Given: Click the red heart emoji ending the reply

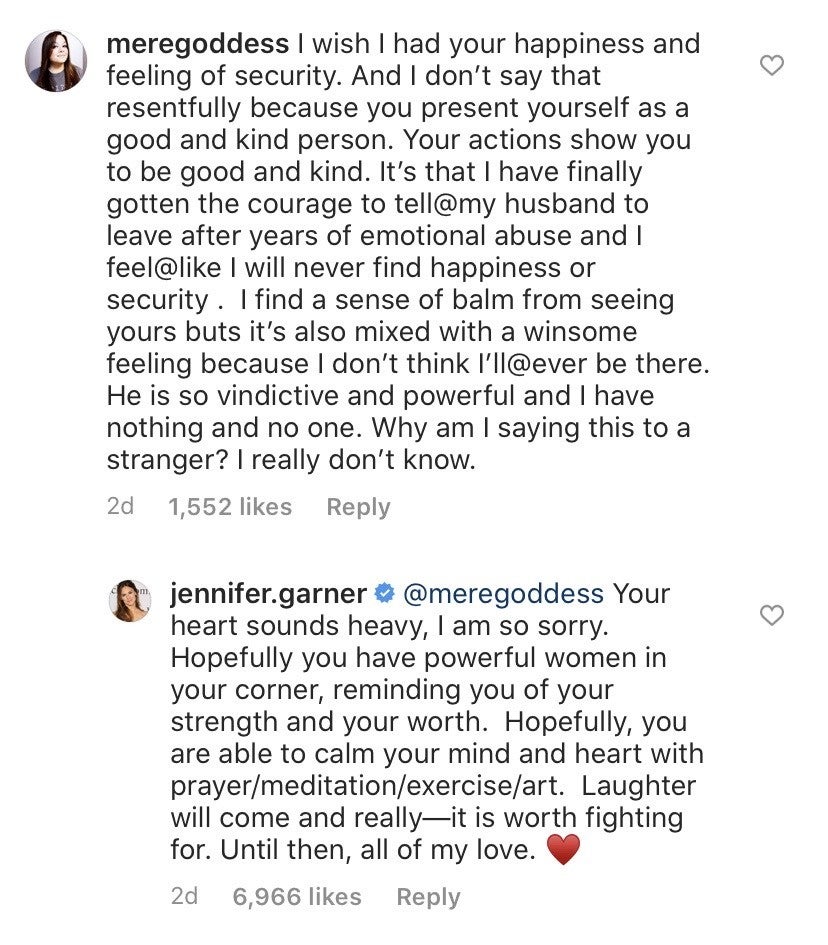Looking at the screenshot, I should [566, 851].
